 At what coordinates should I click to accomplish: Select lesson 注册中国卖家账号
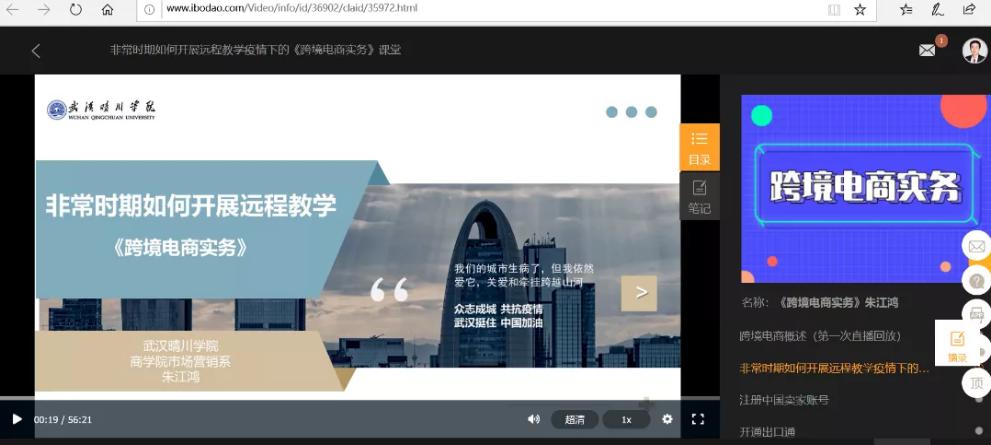point(784,400)
